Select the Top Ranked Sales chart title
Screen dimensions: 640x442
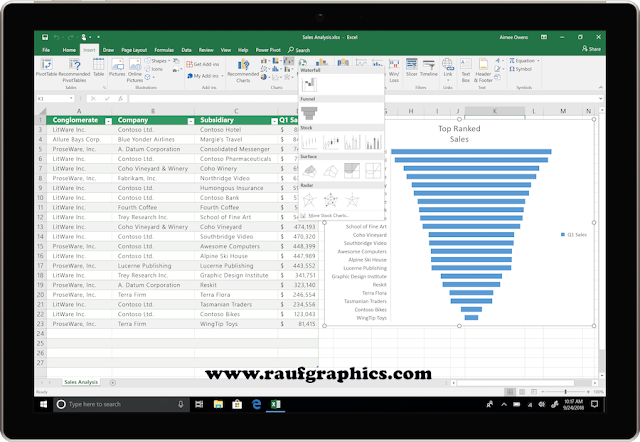coord(459,134)
